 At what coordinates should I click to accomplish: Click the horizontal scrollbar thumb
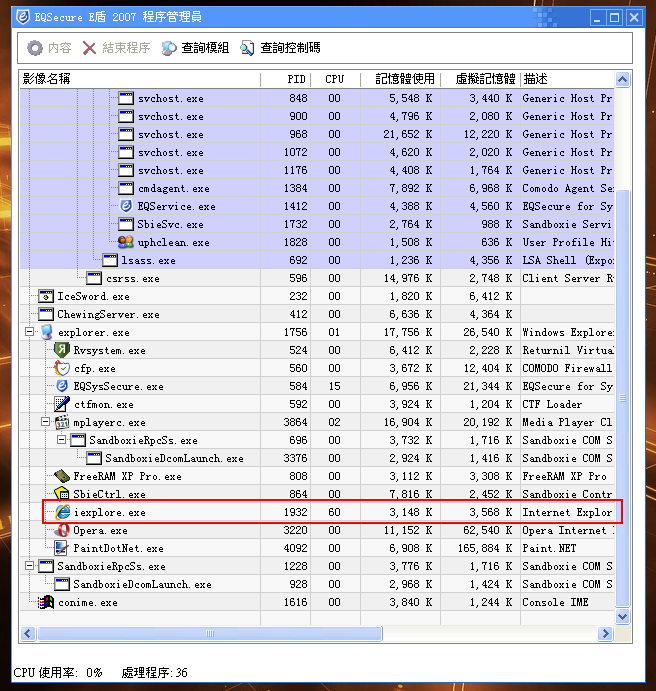click(210, 633)
